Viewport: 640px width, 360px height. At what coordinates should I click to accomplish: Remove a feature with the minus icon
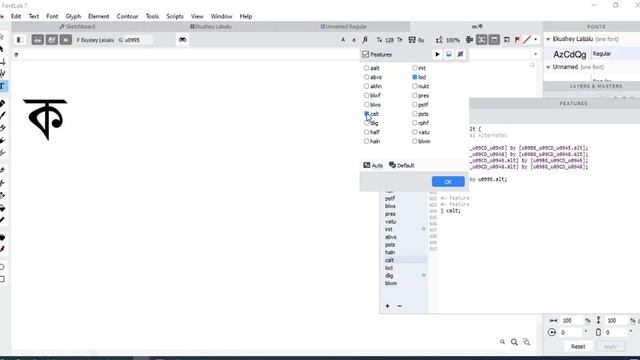pyautogui.click(x=399, y=306)
